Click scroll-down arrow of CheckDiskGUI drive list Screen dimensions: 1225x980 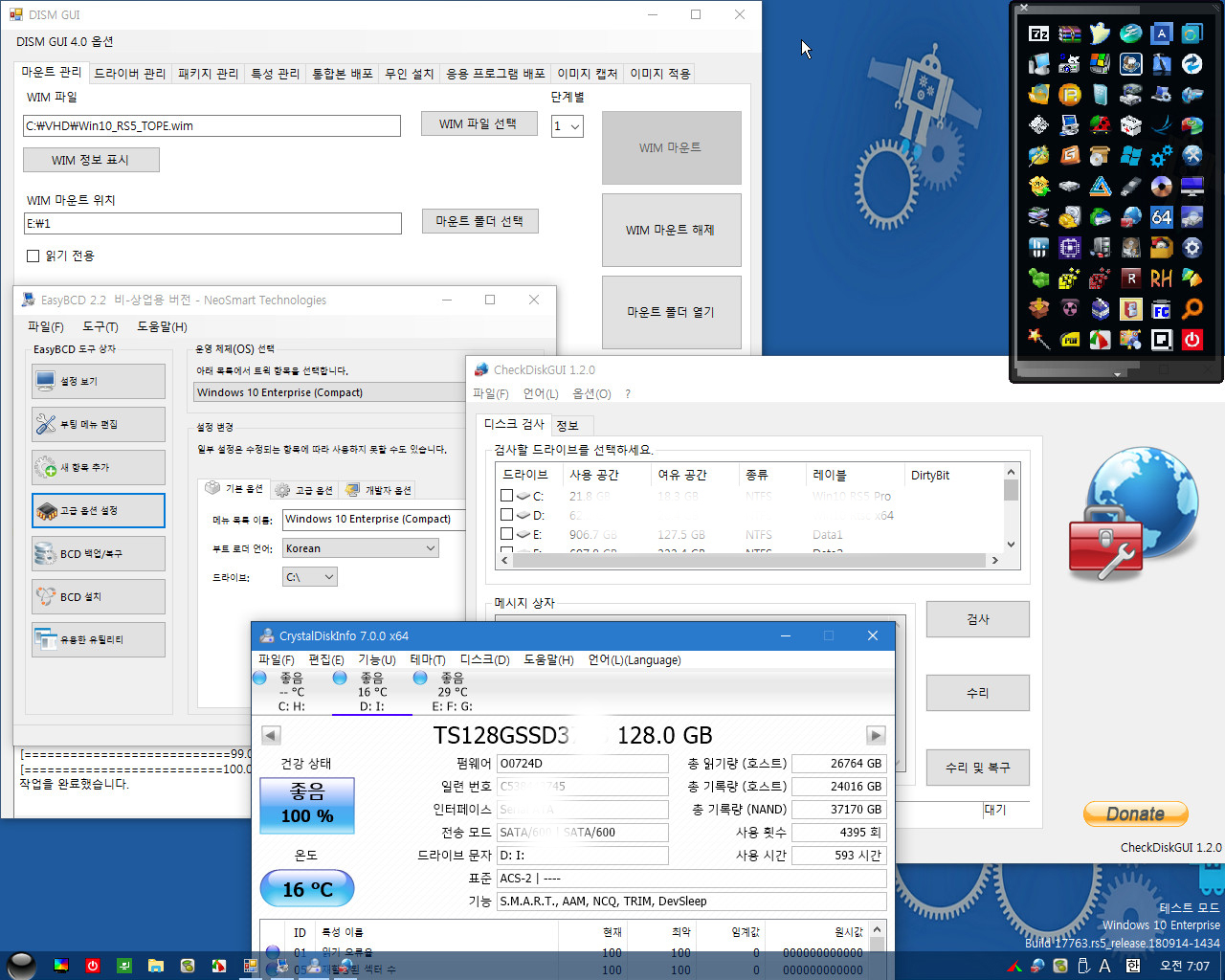(x=1011, y=546)
